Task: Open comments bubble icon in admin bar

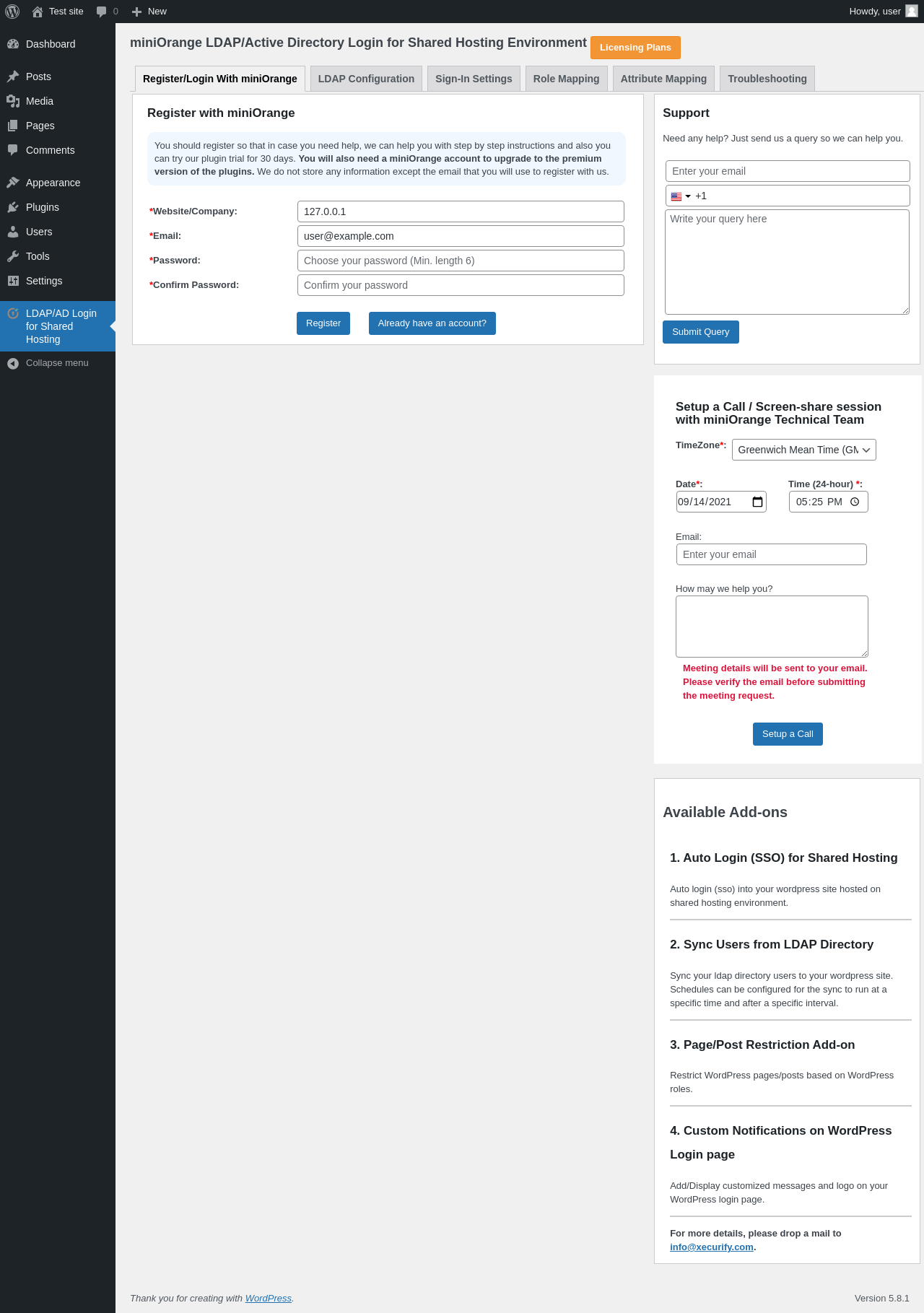Action: (102, 12)
